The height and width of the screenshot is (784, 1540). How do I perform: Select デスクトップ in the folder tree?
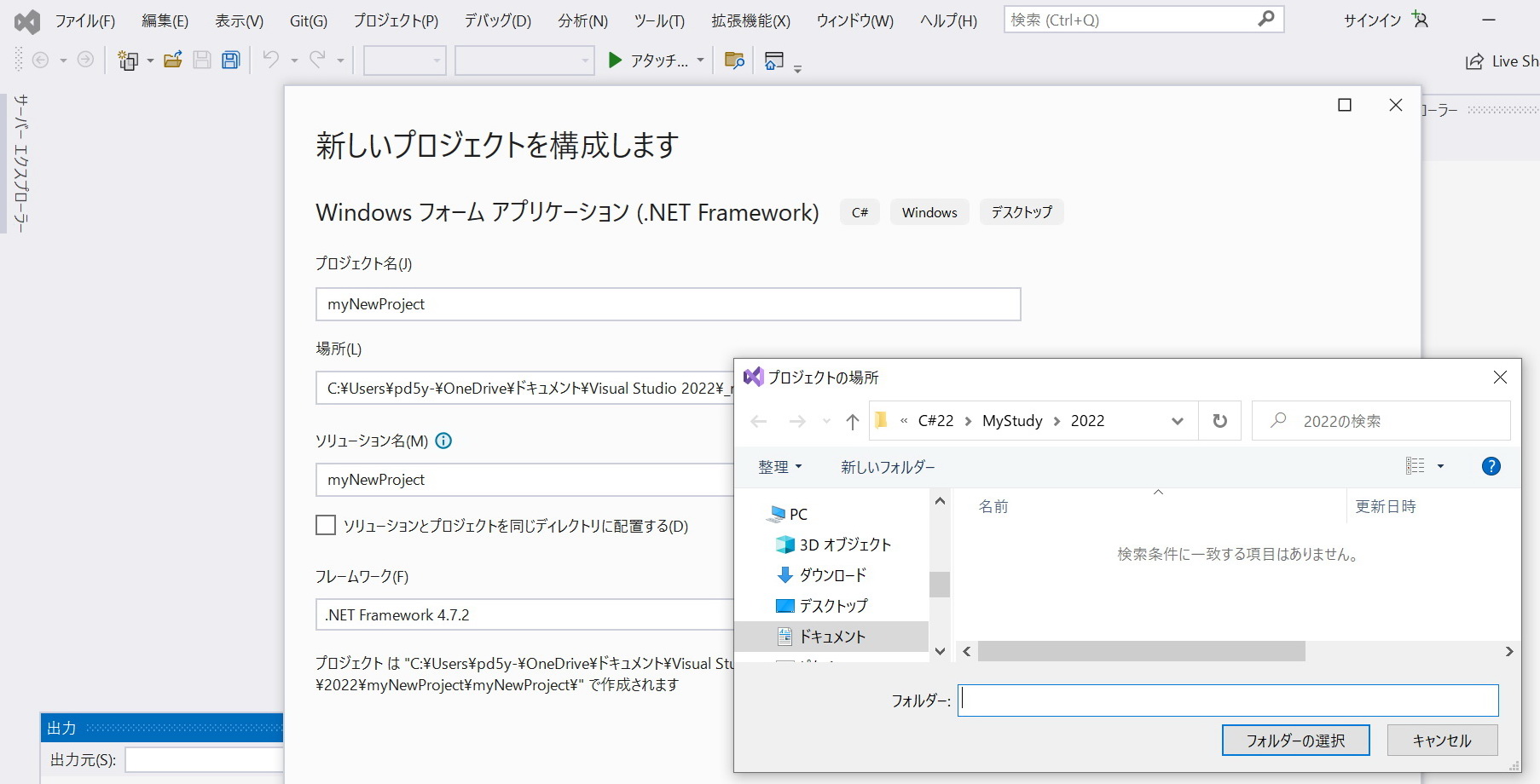[x=831, y=606]
